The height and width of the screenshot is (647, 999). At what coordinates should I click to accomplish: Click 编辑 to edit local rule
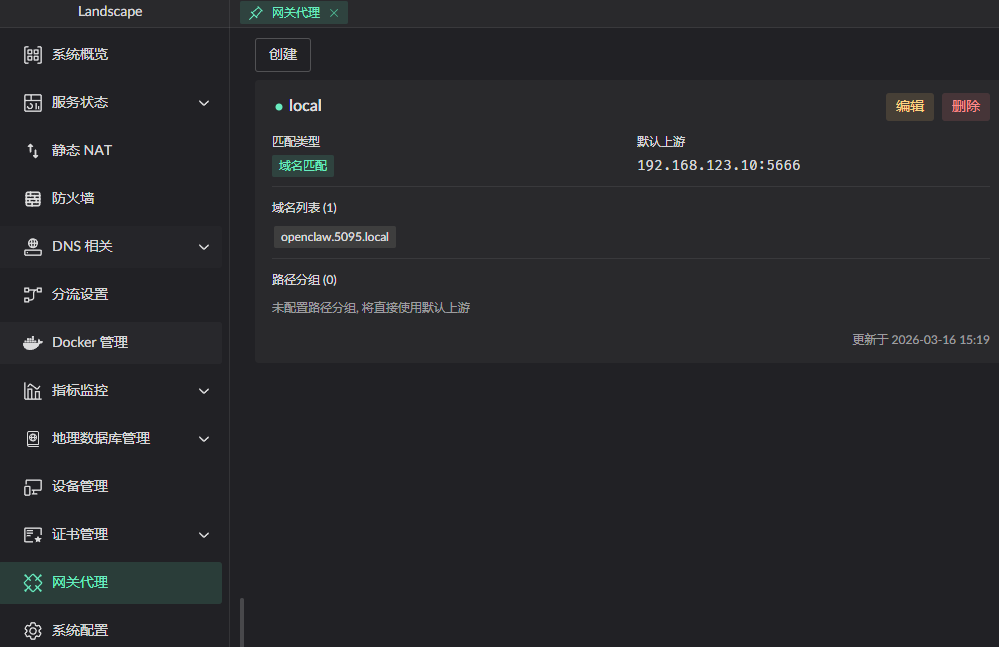pos(909,107)
